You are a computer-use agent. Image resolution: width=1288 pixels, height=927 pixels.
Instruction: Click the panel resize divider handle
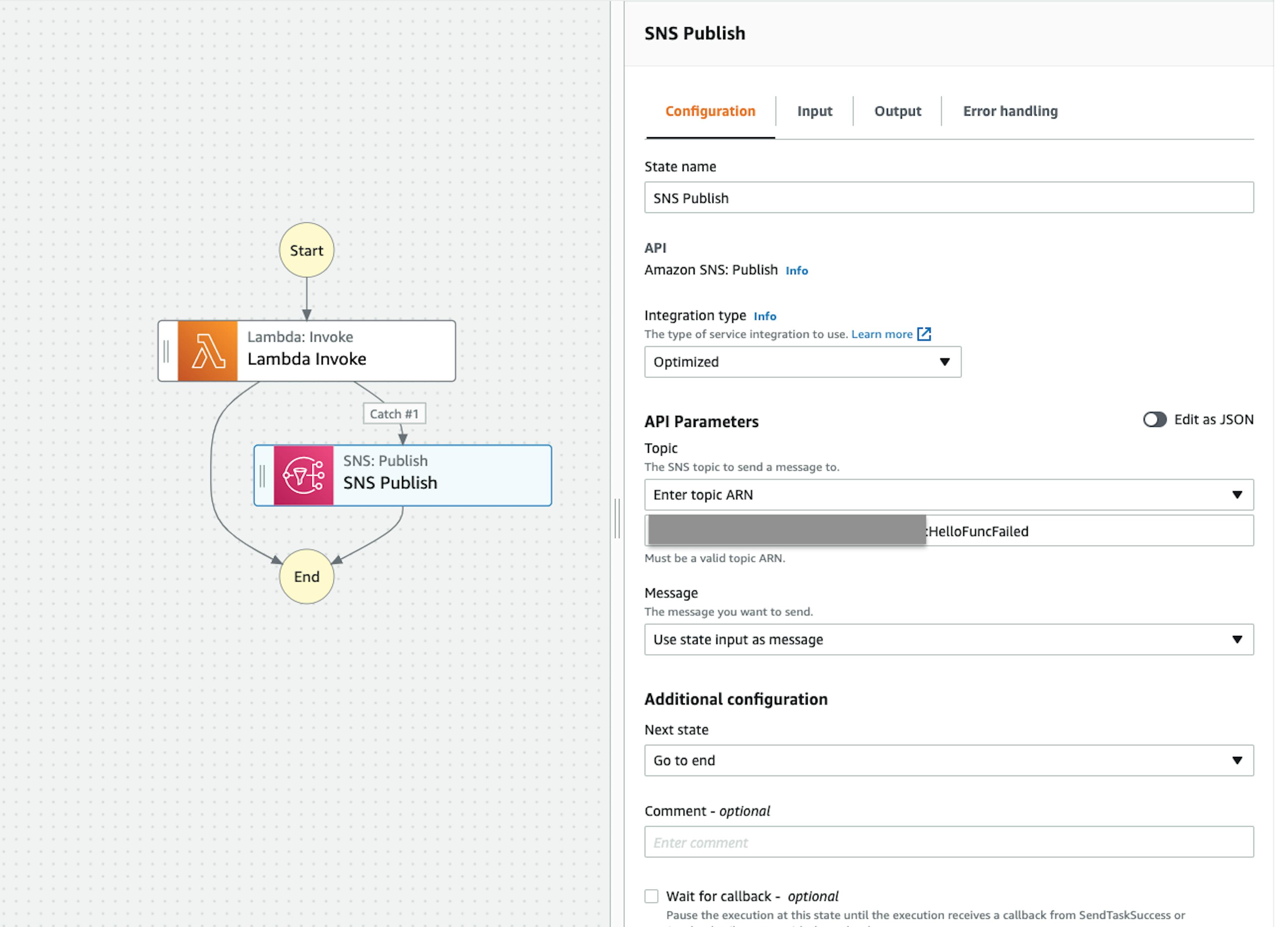[x=617, y=518]
